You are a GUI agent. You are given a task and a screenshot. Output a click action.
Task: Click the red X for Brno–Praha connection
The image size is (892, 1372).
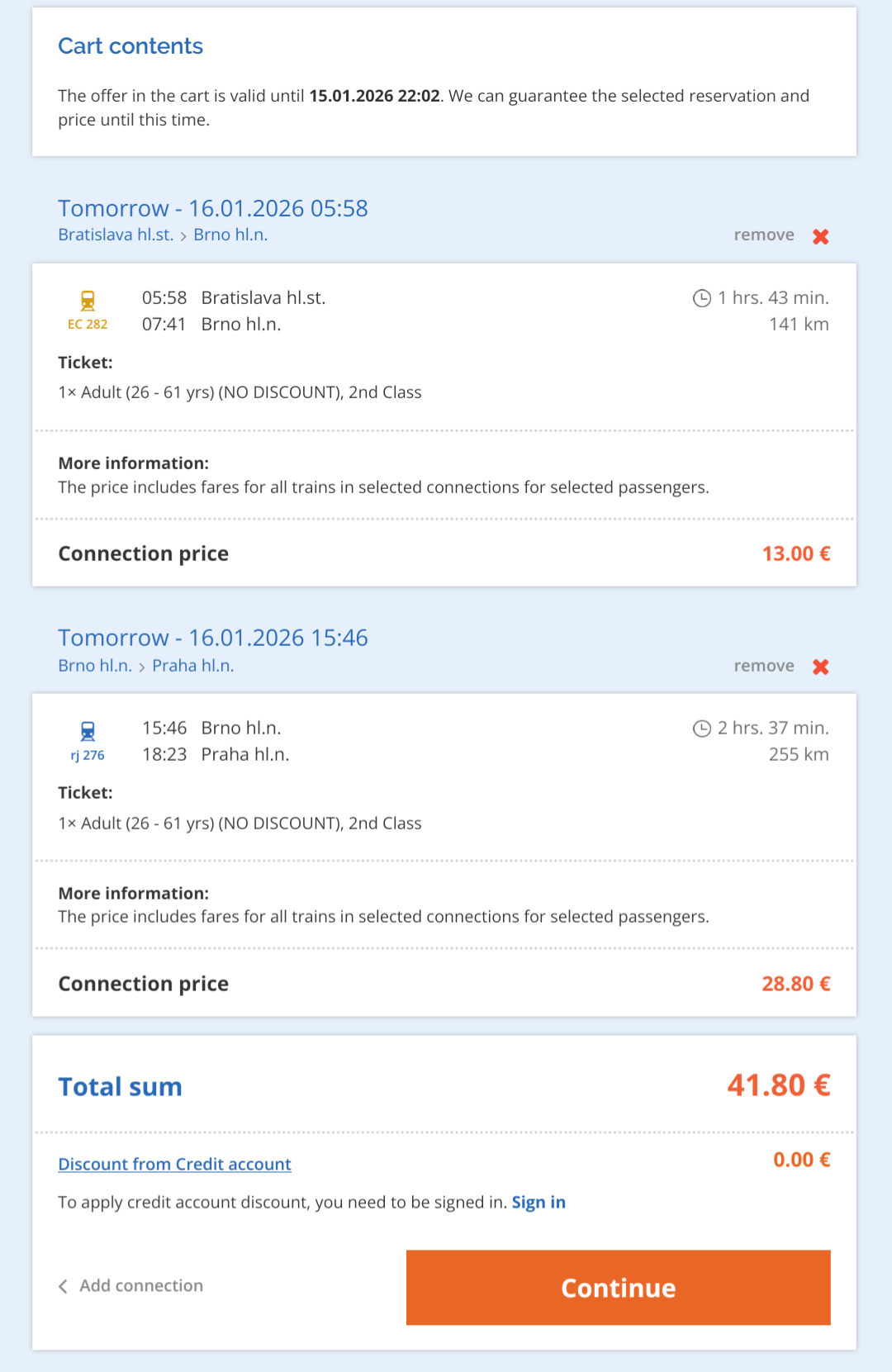click(x=820, y=667)
